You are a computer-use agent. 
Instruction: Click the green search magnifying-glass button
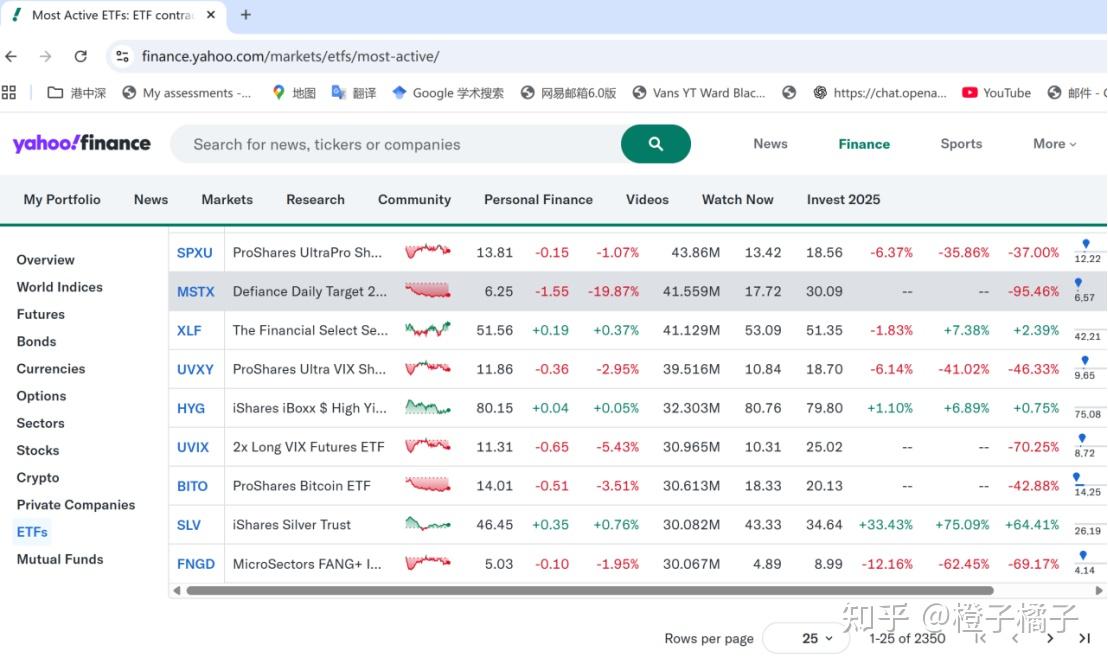pyautogui.click(x=655, y=143)
